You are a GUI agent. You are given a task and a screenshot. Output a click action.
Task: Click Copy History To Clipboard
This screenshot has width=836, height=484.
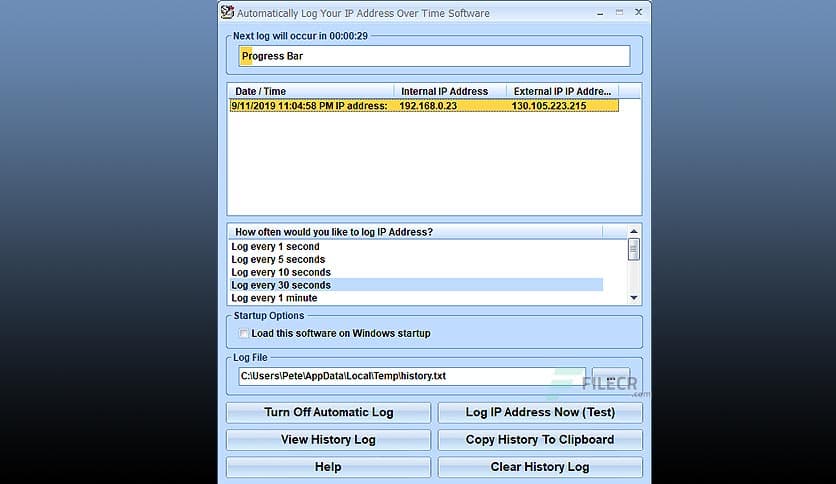point(540,439)
